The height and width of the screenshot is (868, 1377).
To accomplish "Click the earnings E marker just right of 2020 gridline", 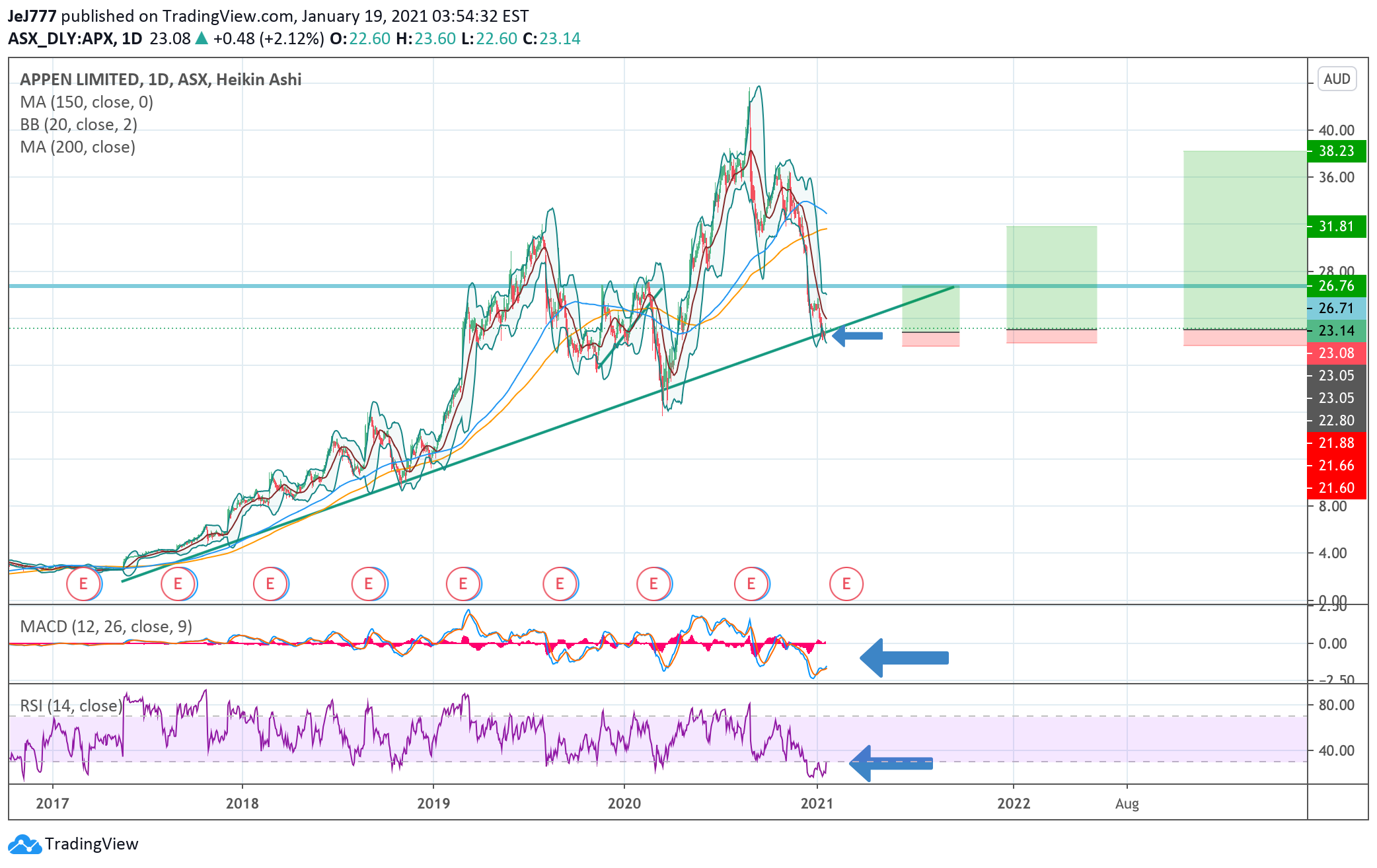I will point(653,584).
